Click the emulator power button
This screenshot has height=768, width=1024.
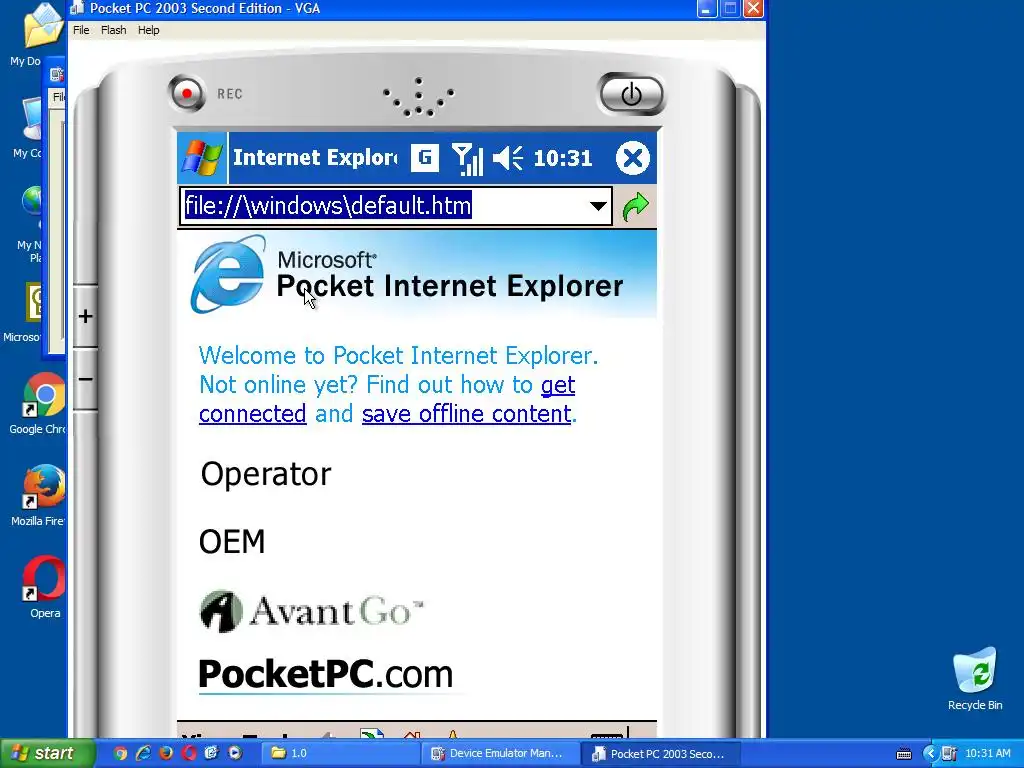(631, 94)
